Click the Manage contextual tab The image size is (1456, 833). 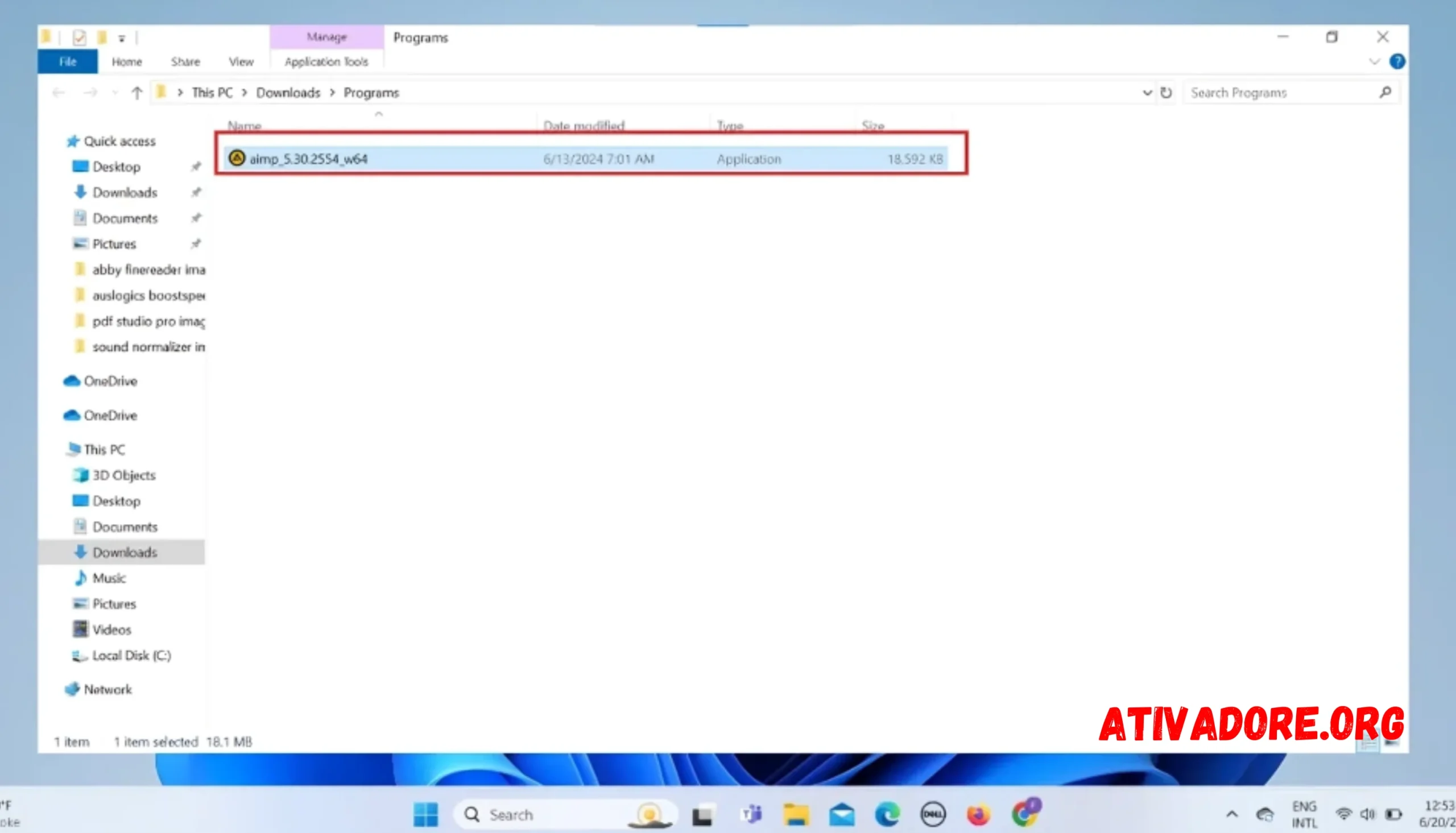[326, 36]
